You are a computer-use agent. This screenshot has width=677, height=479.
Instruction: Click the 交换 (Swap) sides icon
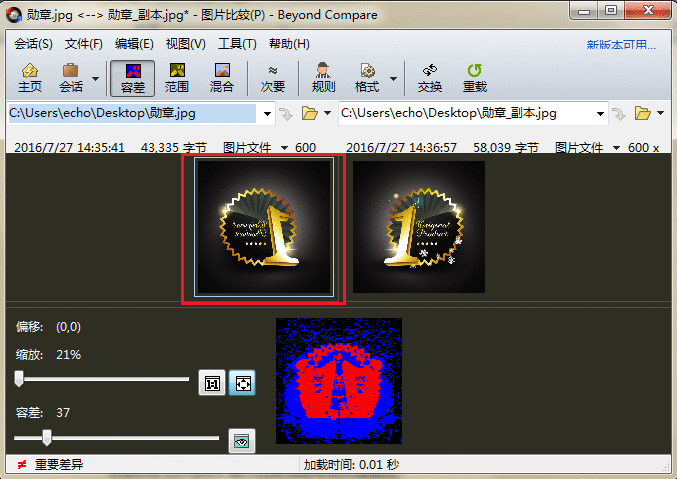430,77
